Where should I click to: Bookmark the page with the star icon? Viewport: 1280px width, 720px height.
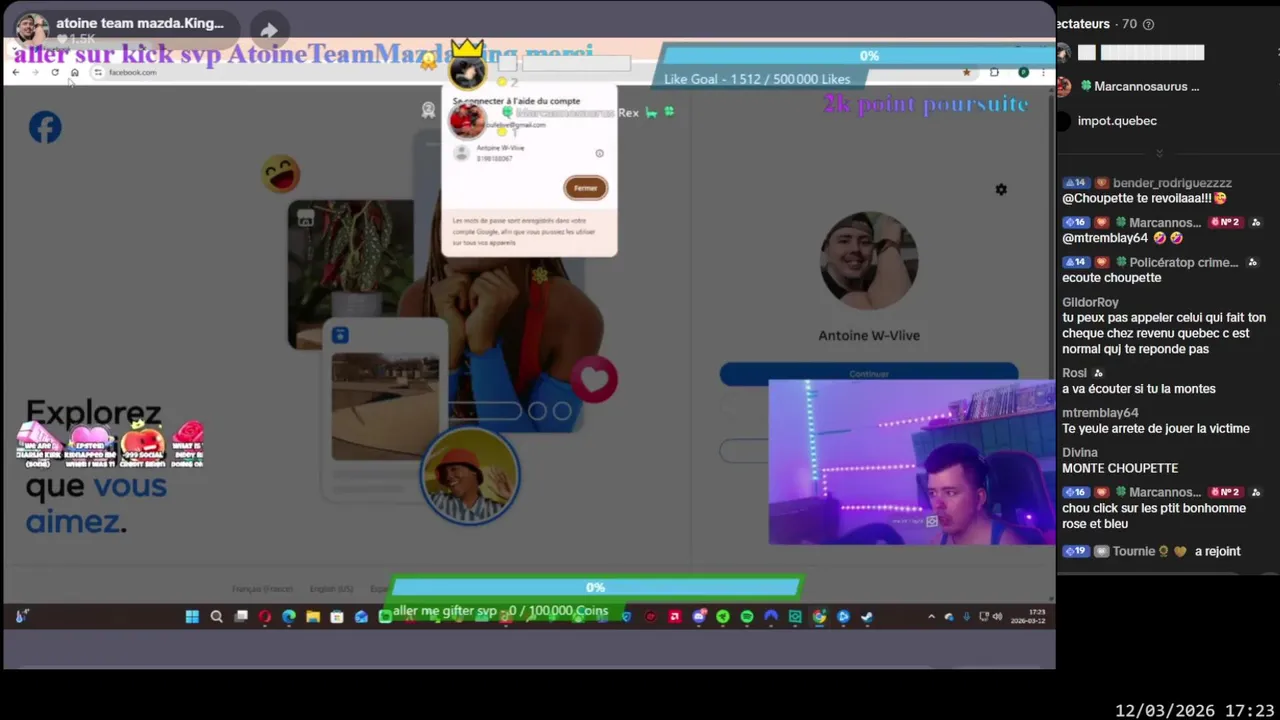pos(966,72)
